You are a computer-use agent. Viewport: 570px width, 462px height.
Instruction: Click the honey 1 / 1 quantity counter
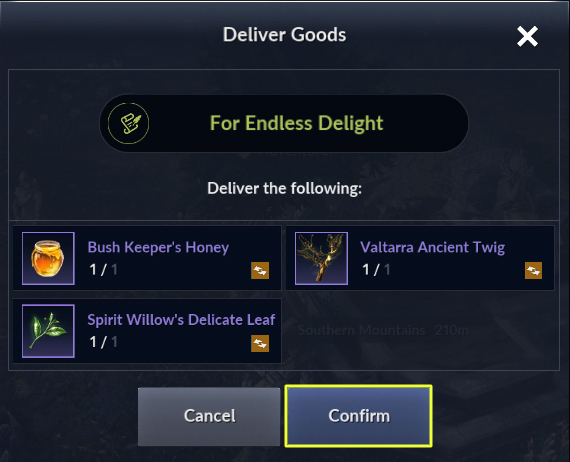(x=103, y=270)
